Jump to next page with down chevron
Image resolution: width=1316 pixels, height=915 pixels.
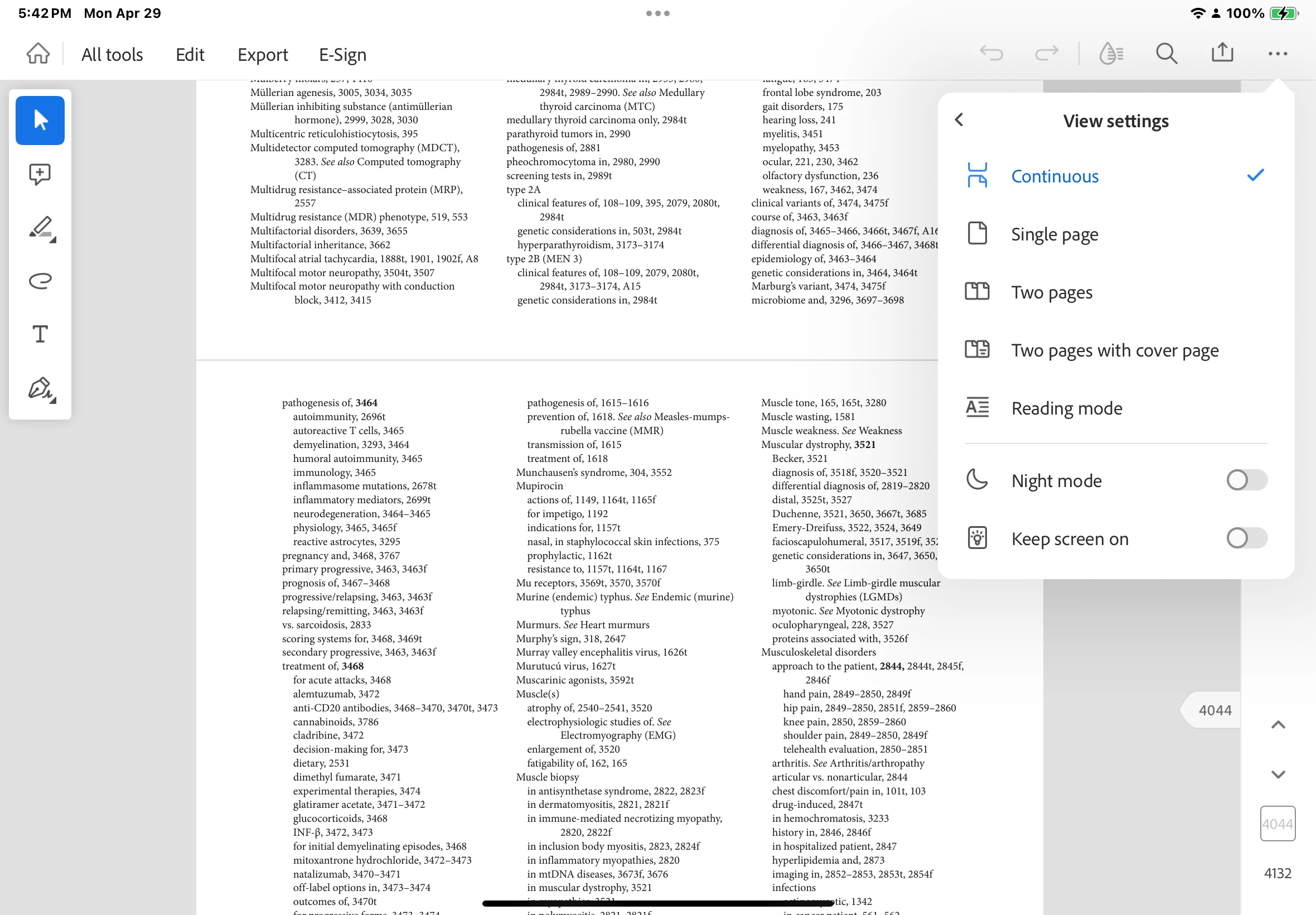(1278, 774)
